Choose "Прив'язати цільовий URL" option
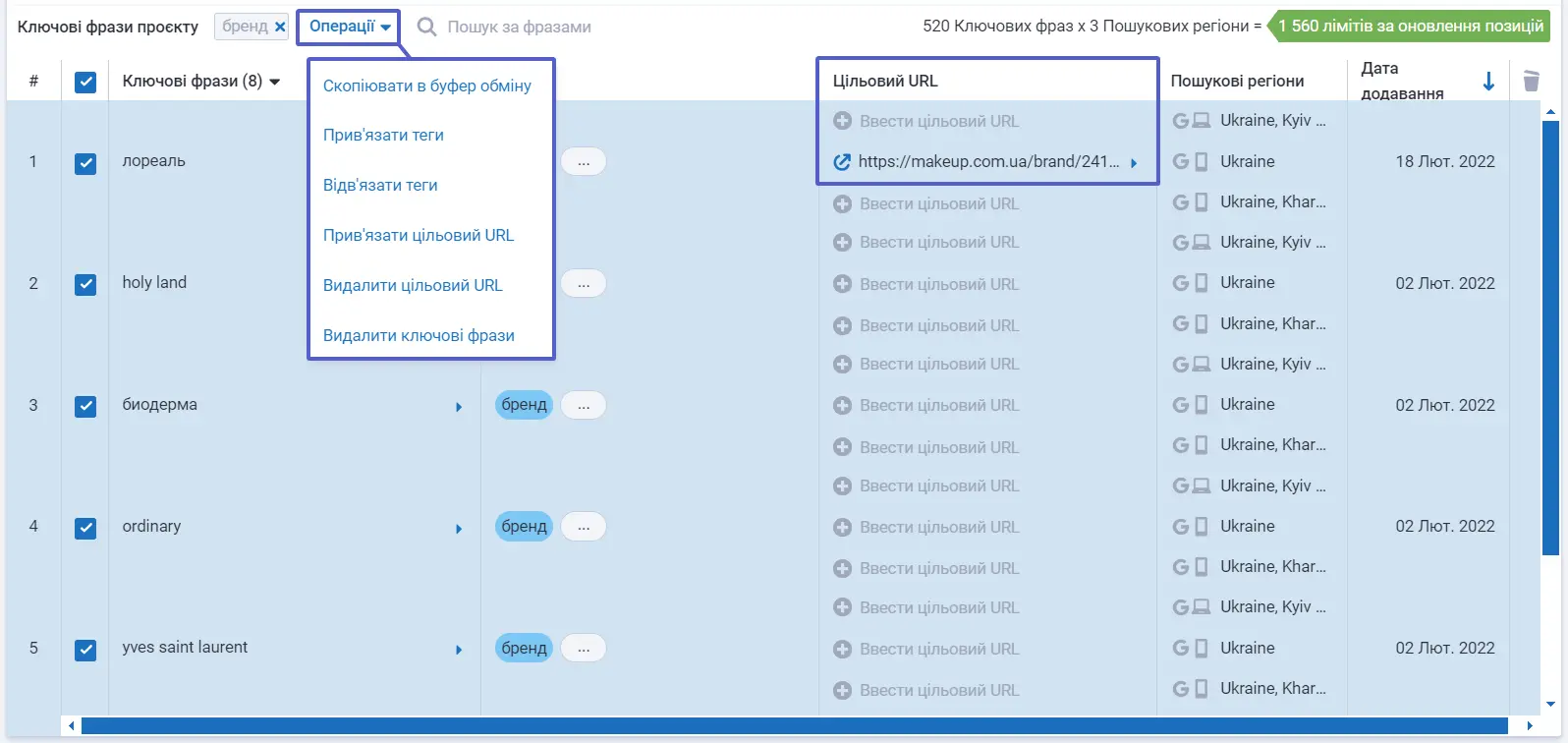Screen dimensions: 1568x743 pyautogui.click(x=419, y=235)
